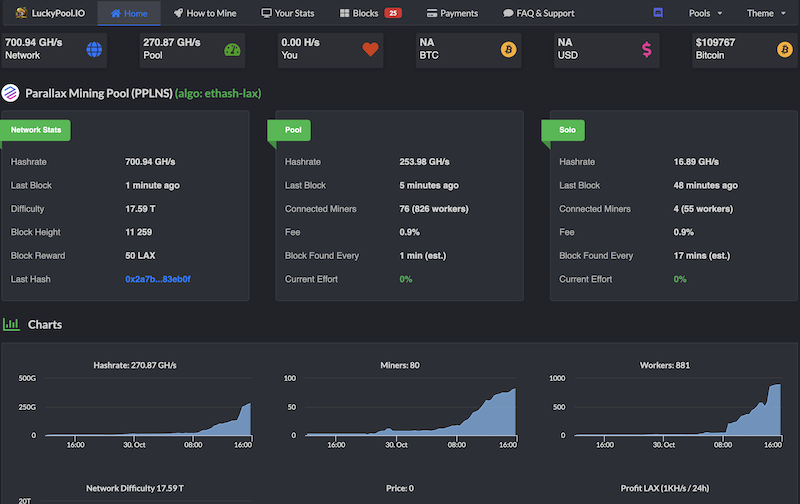This screenshot has width=800, height=504.
Task: Click the green speedometer Pool icon
Action: tap(232, 49)
